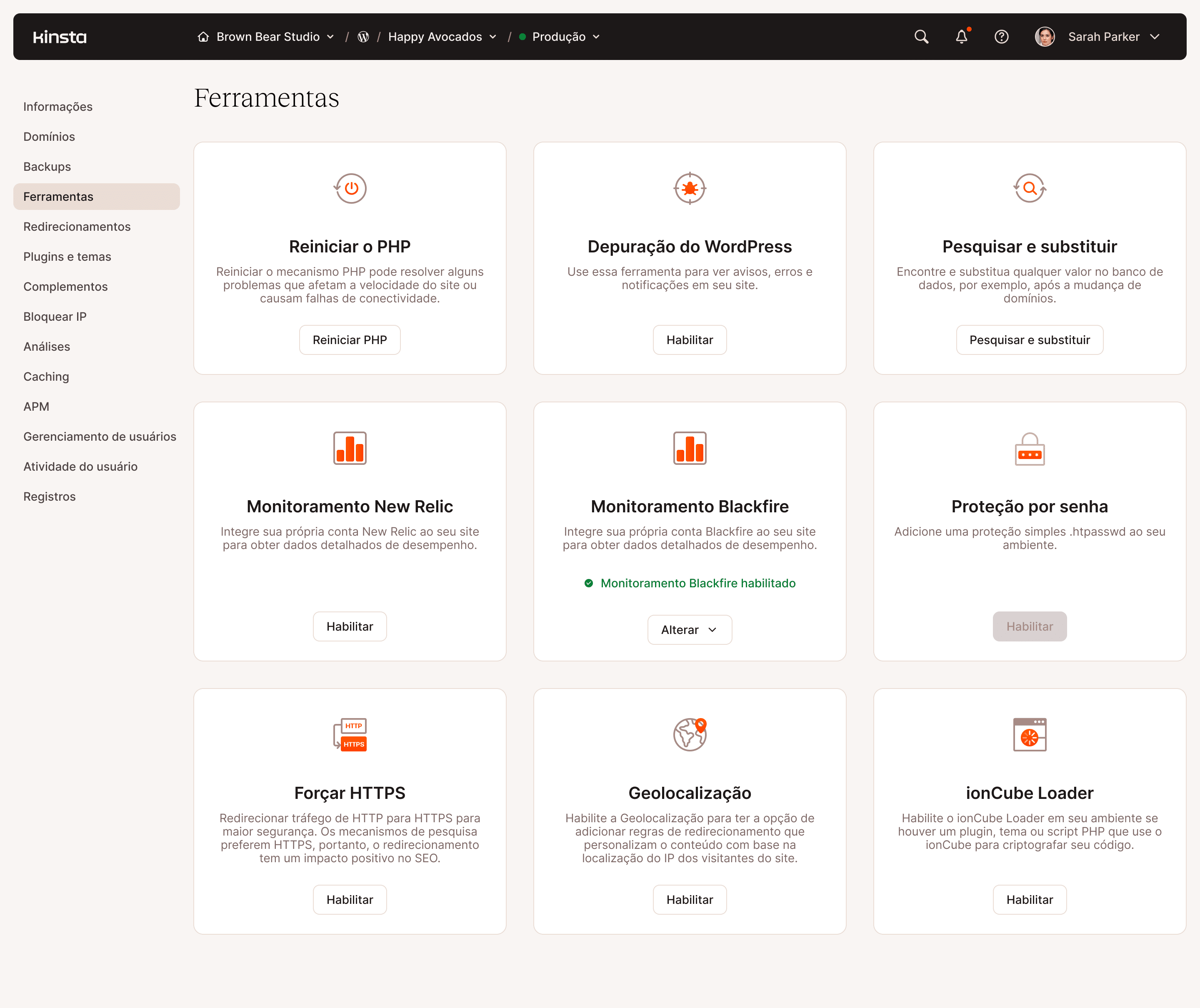
Task: Click the Proteção por senha padlock icon
Action: point(1029,448)
